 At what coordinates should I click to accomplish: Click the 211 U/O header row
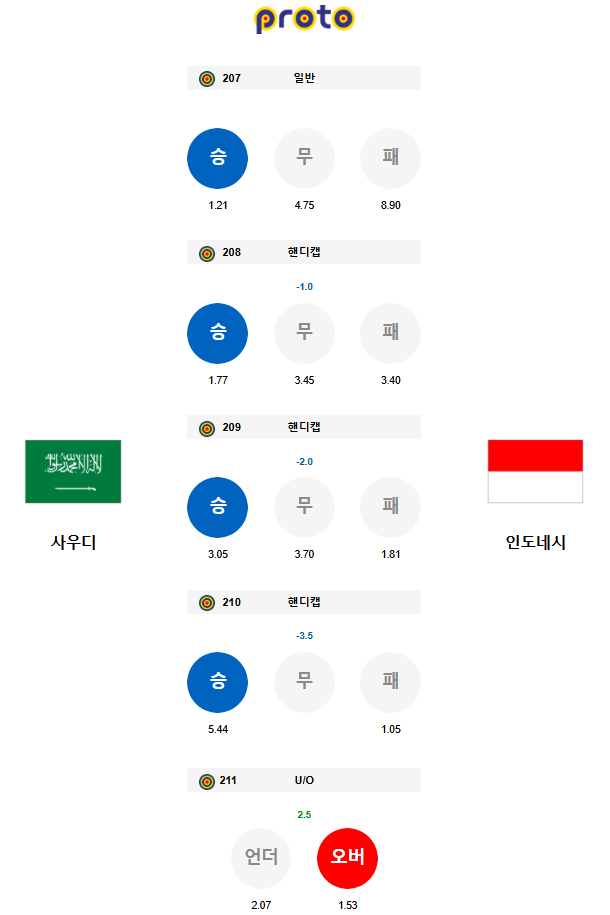click(x=304, y=780)
